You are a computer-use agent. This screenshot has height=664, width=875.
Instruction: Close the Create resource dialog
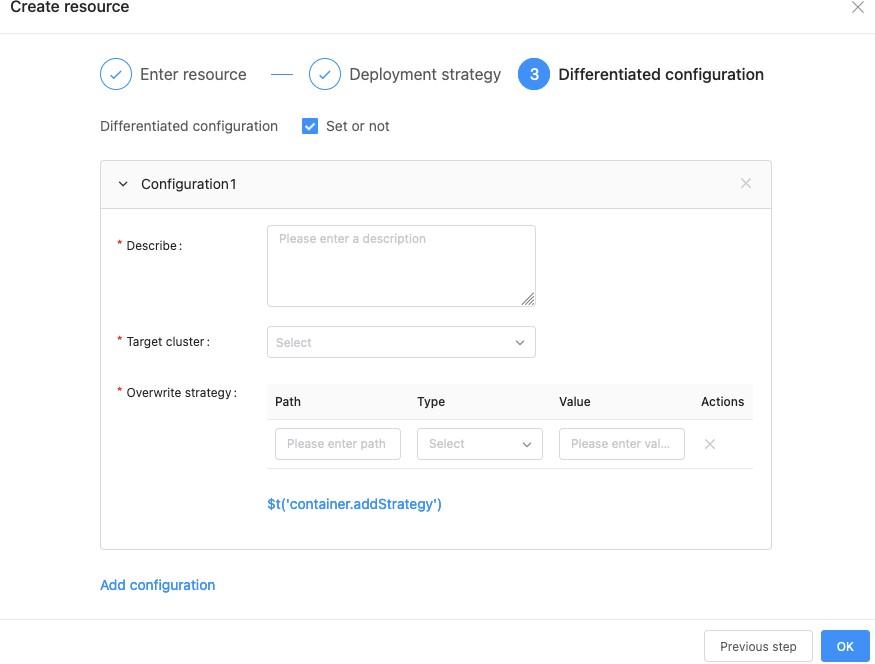pos(857,8)
